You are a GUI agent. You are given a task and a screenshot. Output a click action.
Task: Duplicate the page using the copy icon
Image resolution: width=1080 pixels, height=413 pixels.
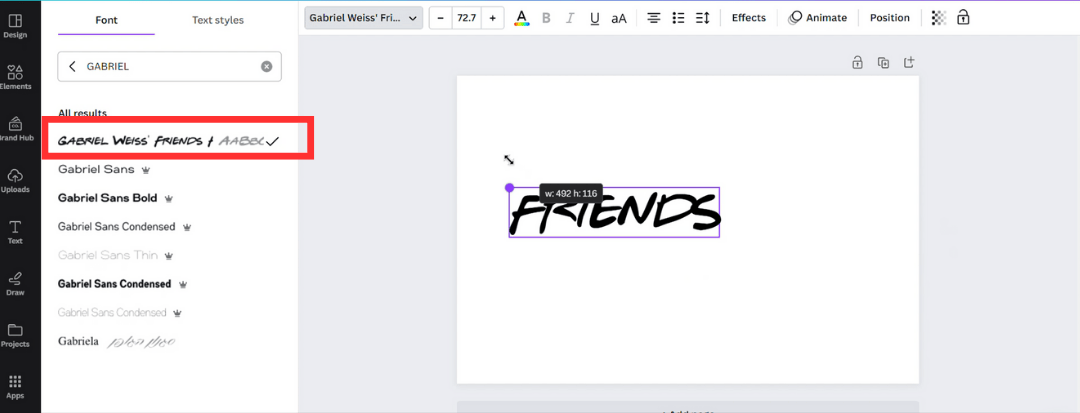click(x=883, y=63)
